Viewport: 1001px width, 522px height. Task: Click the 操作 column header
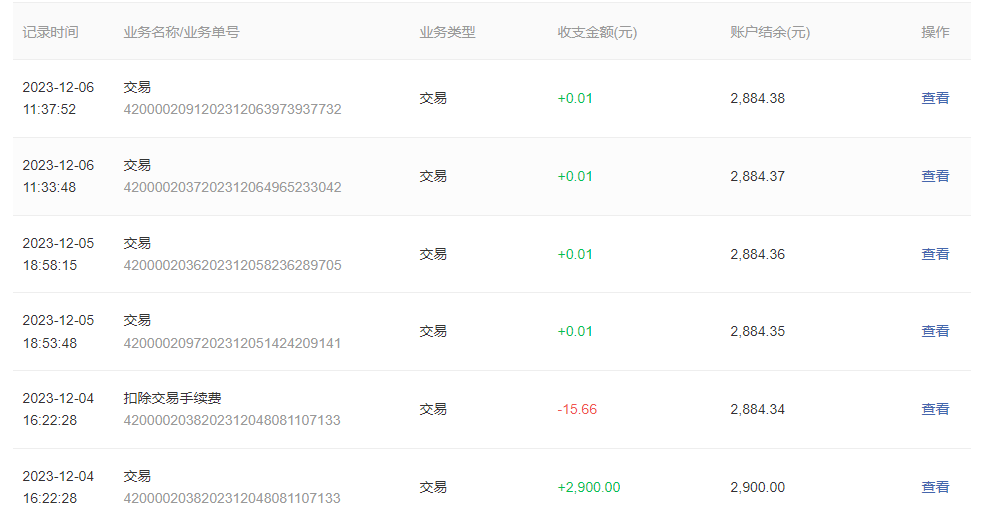point(935,33)
